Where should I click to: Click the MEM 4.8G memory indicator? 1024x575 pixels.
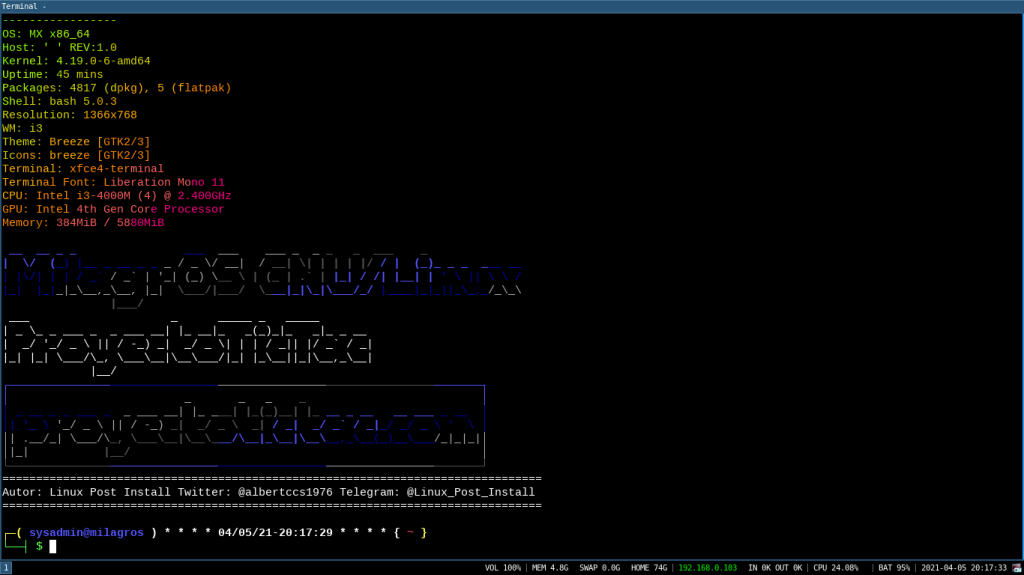pyautogui.click(x=549, y=567)
